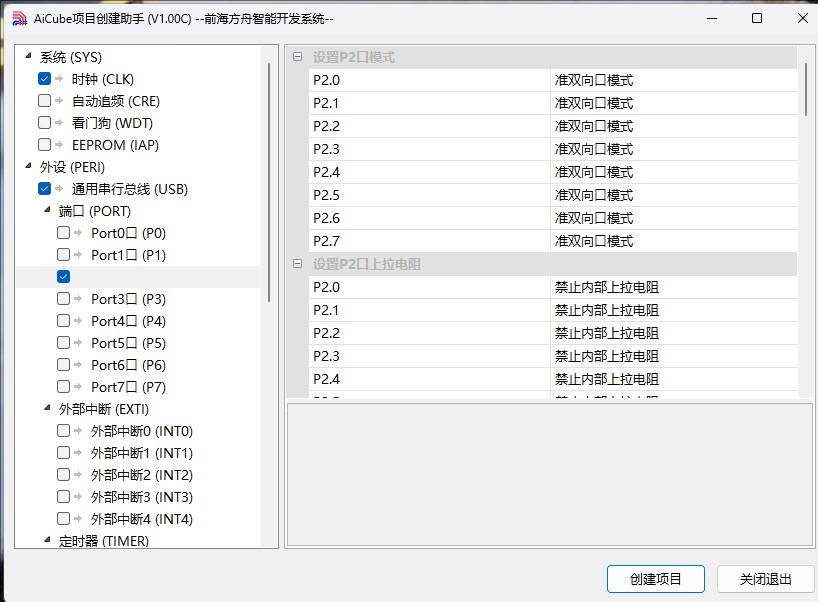Check the Port3口 (P3) checkbox
The width and height of the screenshot is (818, 602).
point(64,298)
